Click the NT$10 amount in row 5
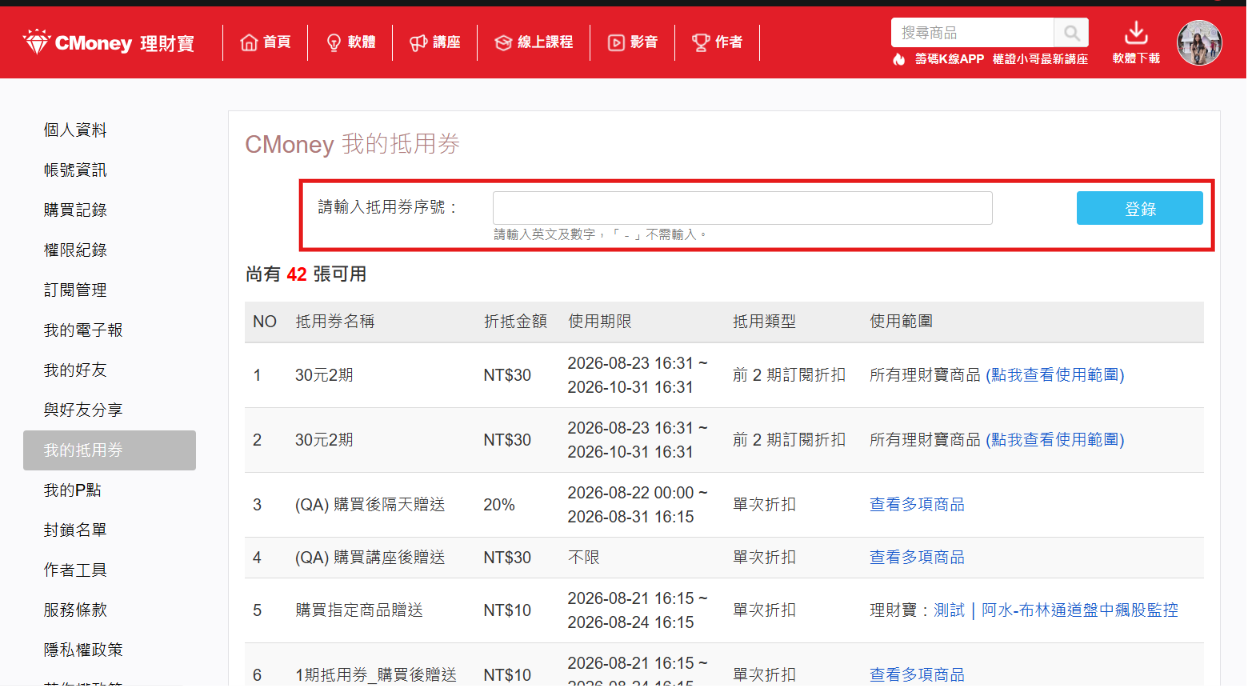The height and width of the screenshot is (686, 1247). (x=507, y=610)
